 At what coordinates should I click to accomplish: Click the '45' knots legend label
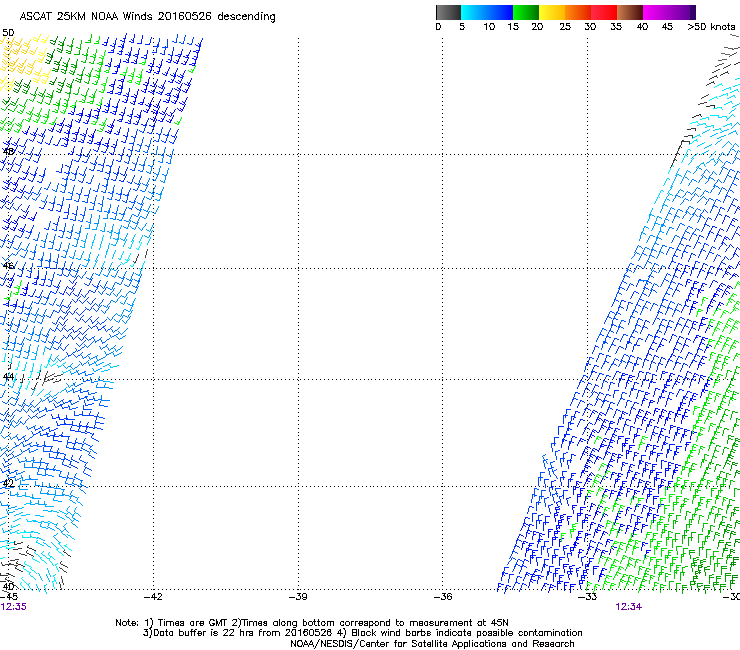(x=667, y=27)
